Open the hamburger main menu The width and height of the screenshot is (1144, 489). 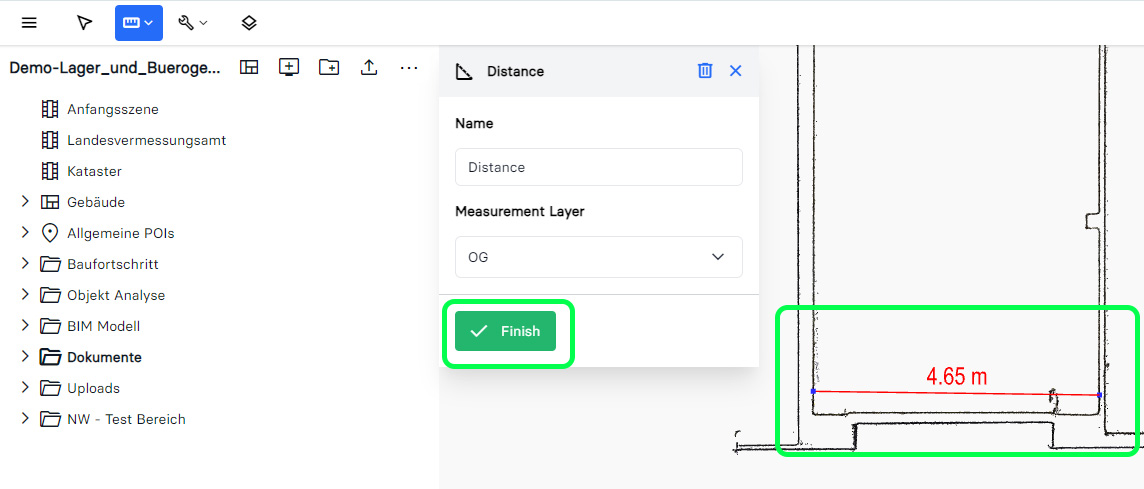[29, 23]
